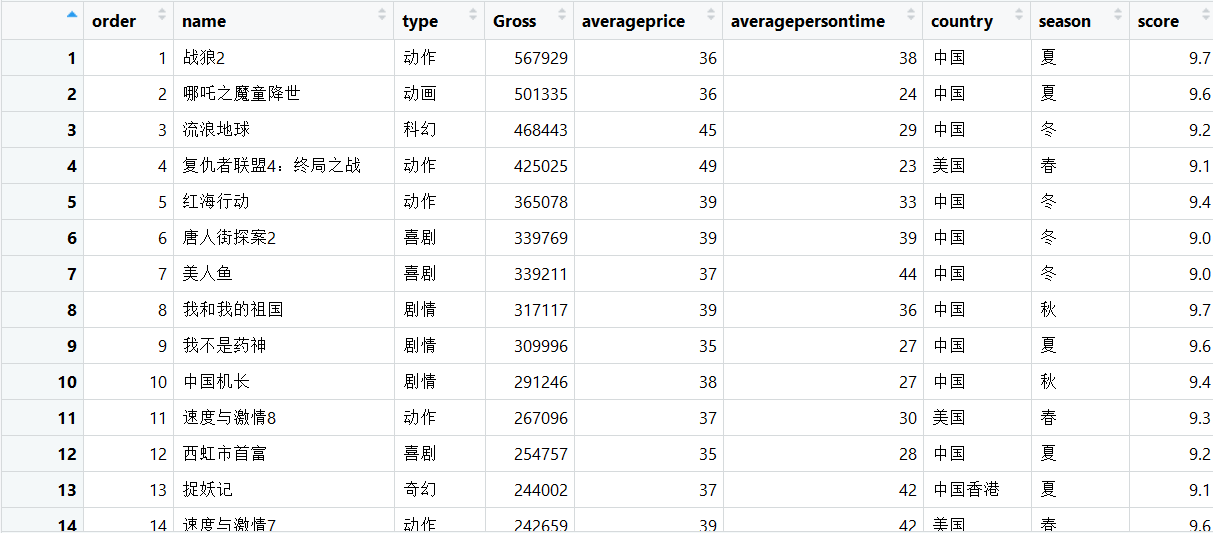Click Gross value 425025

[541, 166]
